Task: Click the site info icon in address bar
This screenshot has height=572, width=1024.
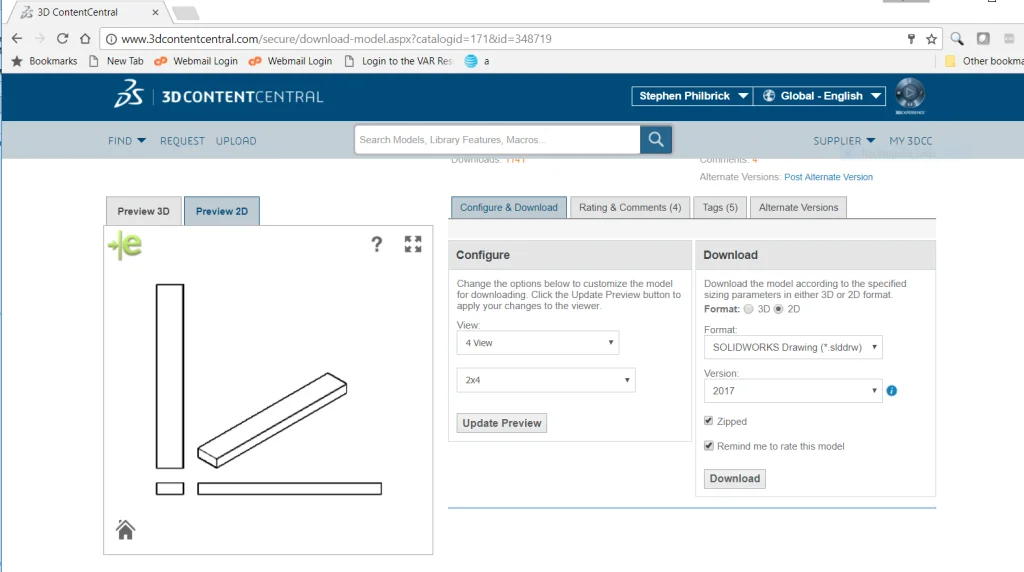Action: pyautogui.click(x=111, y=39)
